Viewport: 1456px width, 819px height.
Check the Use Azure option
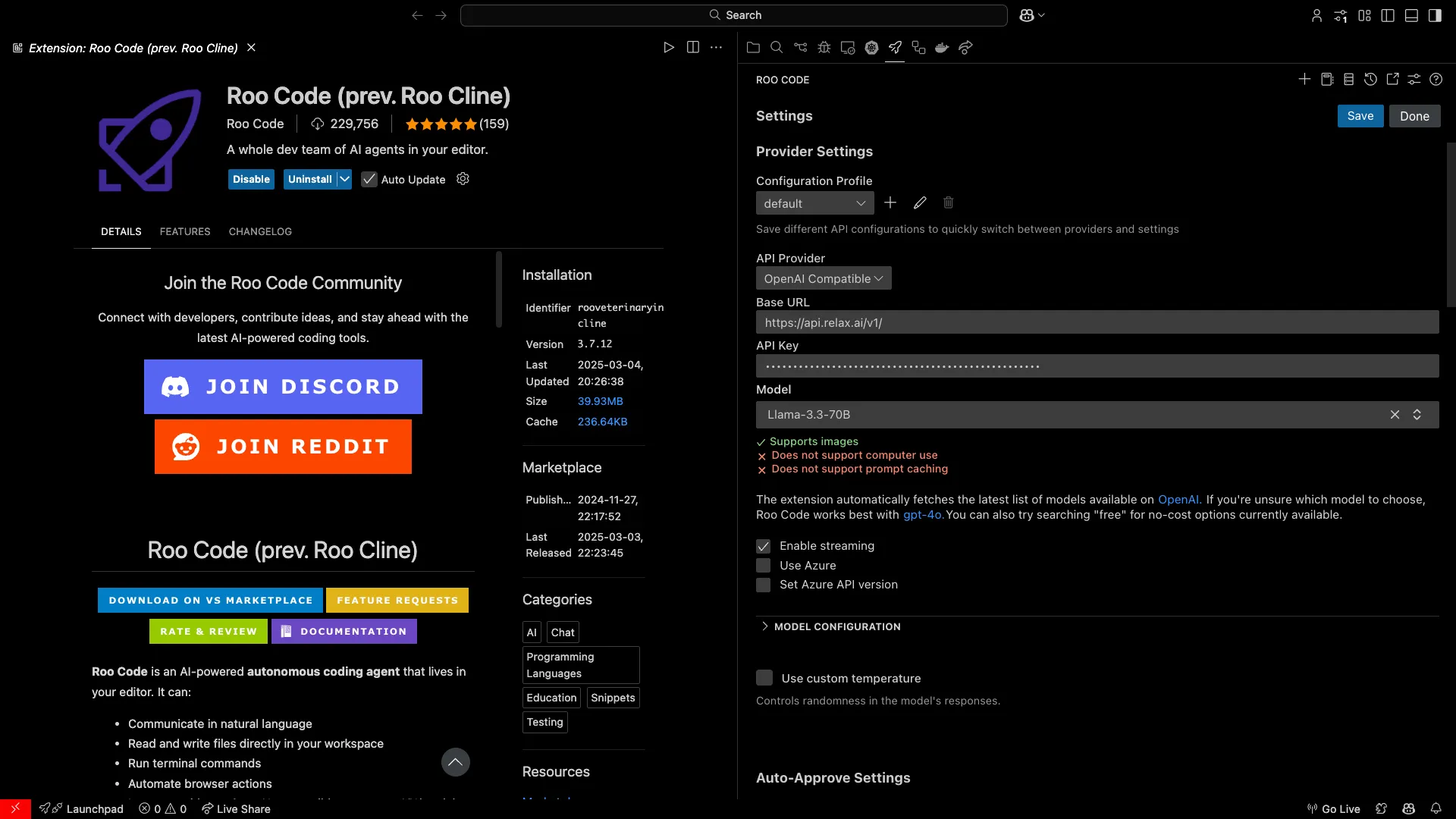click(763, 566)
